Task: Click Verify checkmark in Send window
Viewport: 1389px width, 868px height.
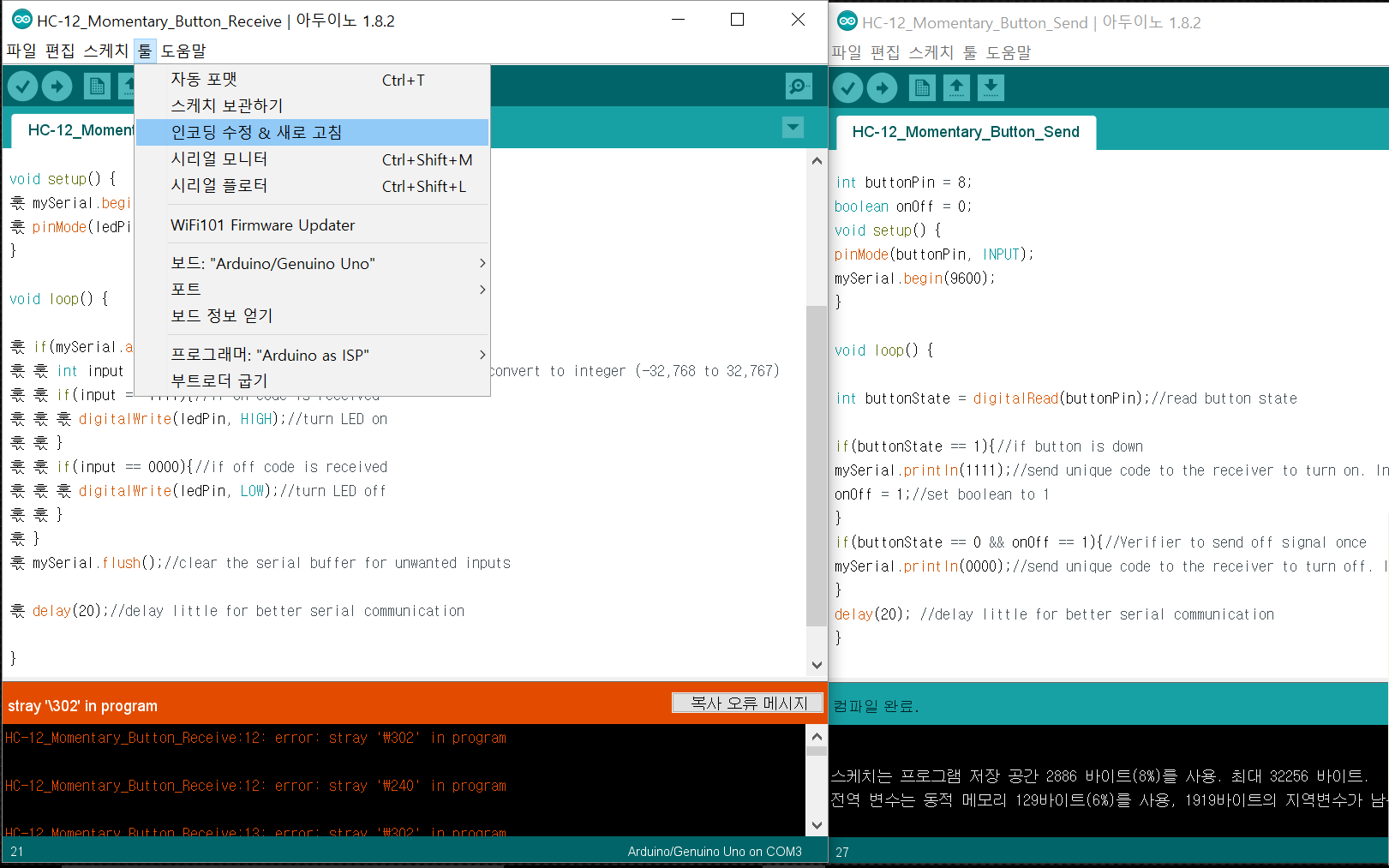Action: tap(847, 87)
